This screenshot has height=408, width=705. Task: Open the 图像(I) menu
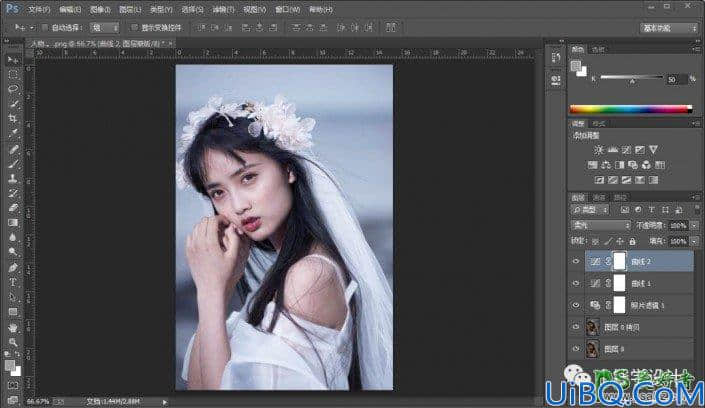coord(100,9)
